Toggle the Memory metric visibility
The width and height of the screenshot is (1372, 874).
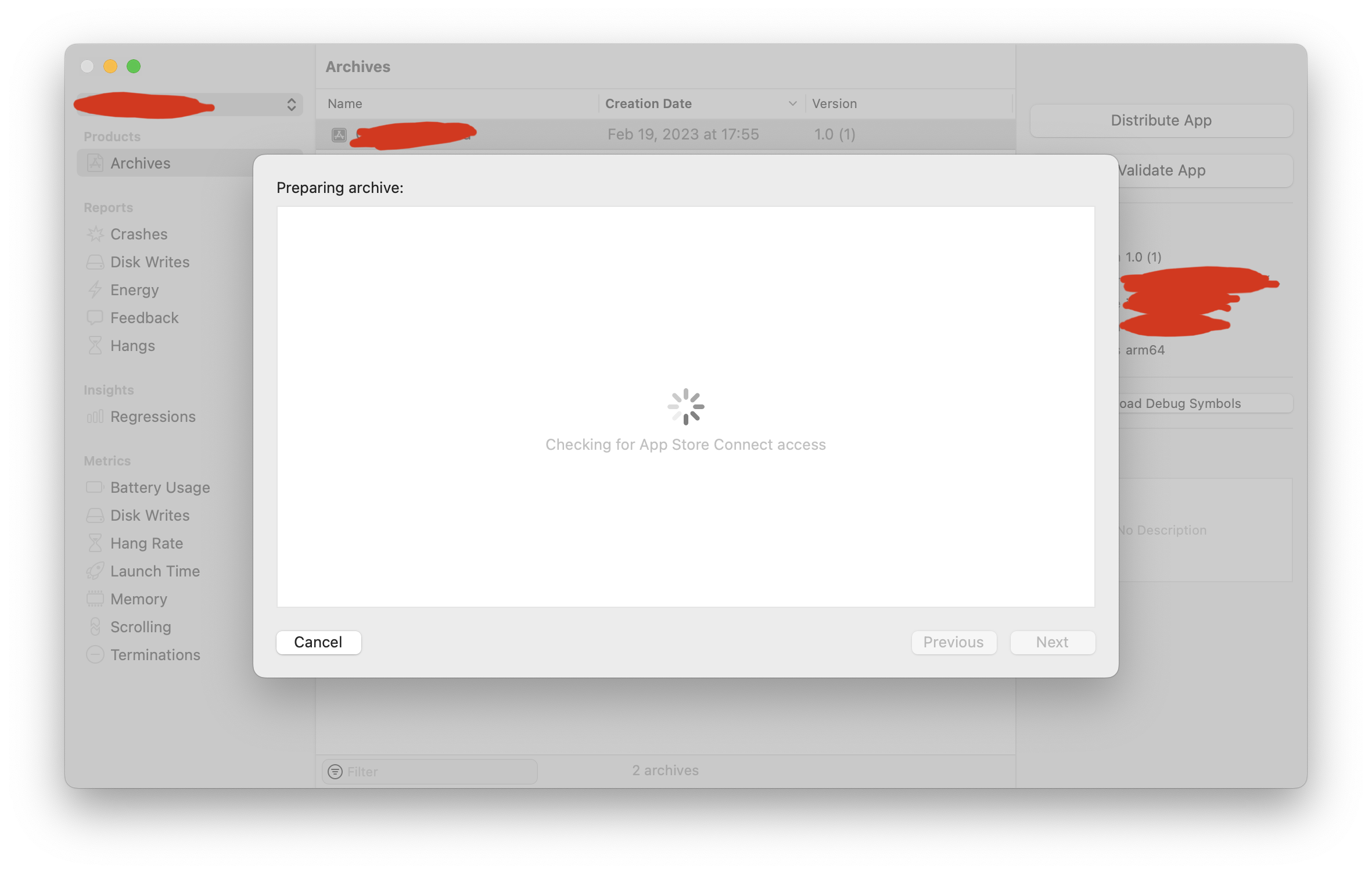[138, 598]
